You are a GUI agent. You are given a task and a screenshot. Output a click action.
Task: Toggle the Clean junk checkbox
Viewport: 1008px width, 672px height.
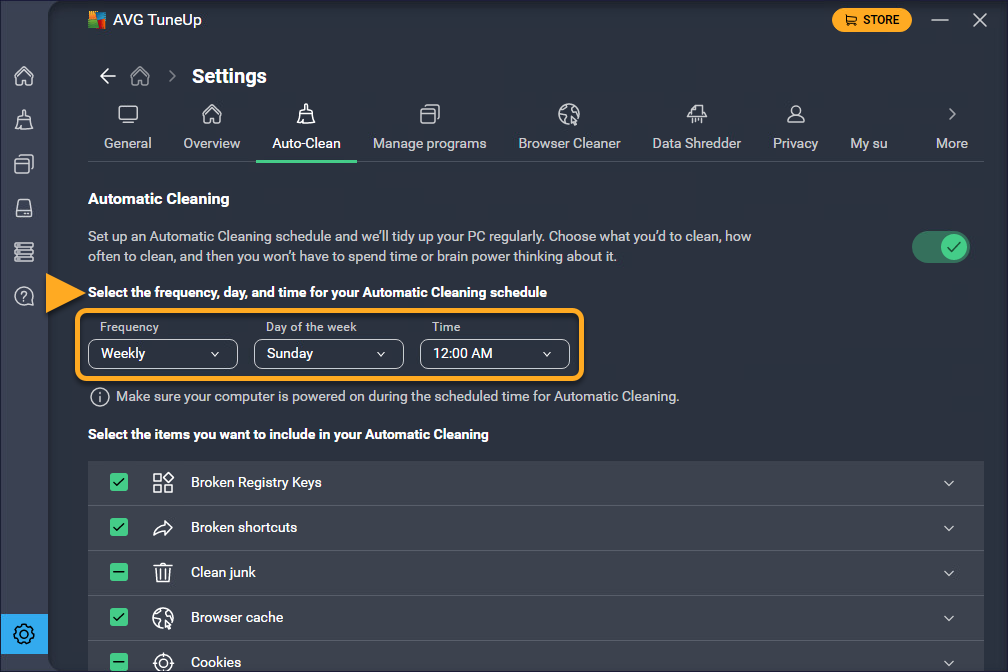(119, 573)
